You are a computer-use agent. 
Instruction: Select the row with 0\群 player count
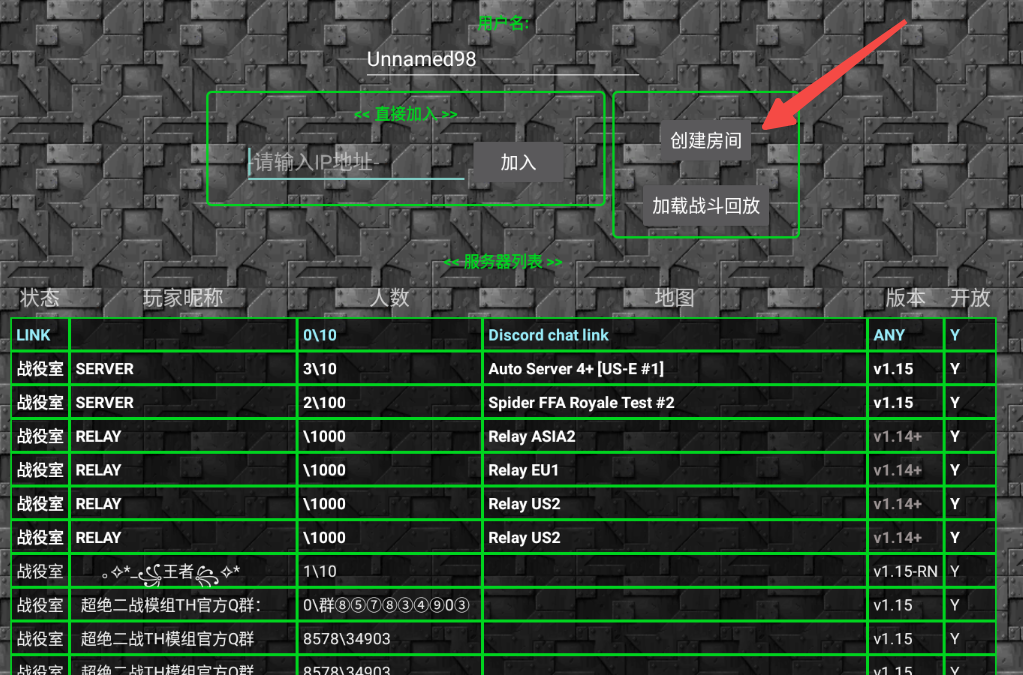pyautogui.click(x=386, y=605)
